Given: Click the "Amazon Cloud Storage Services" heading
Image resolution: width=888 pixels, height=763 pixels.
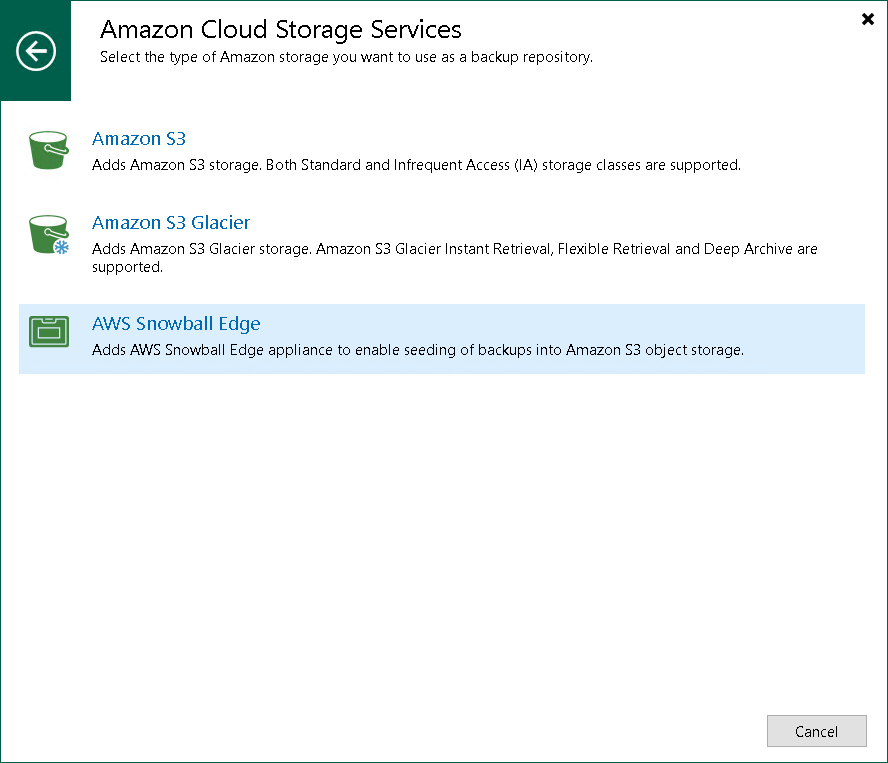Looking at the screenshot, I should (281, 29).
